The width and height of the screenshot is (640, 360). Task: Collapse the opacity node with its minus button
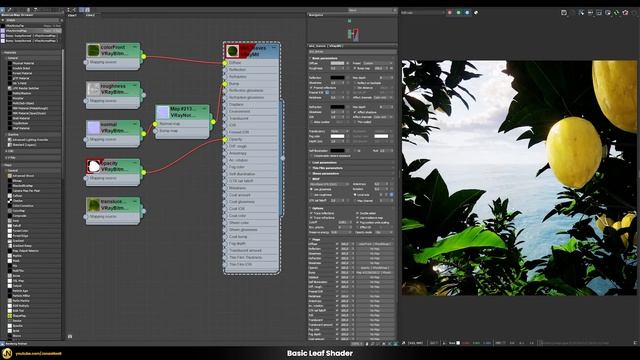click(x=135, y=163)
